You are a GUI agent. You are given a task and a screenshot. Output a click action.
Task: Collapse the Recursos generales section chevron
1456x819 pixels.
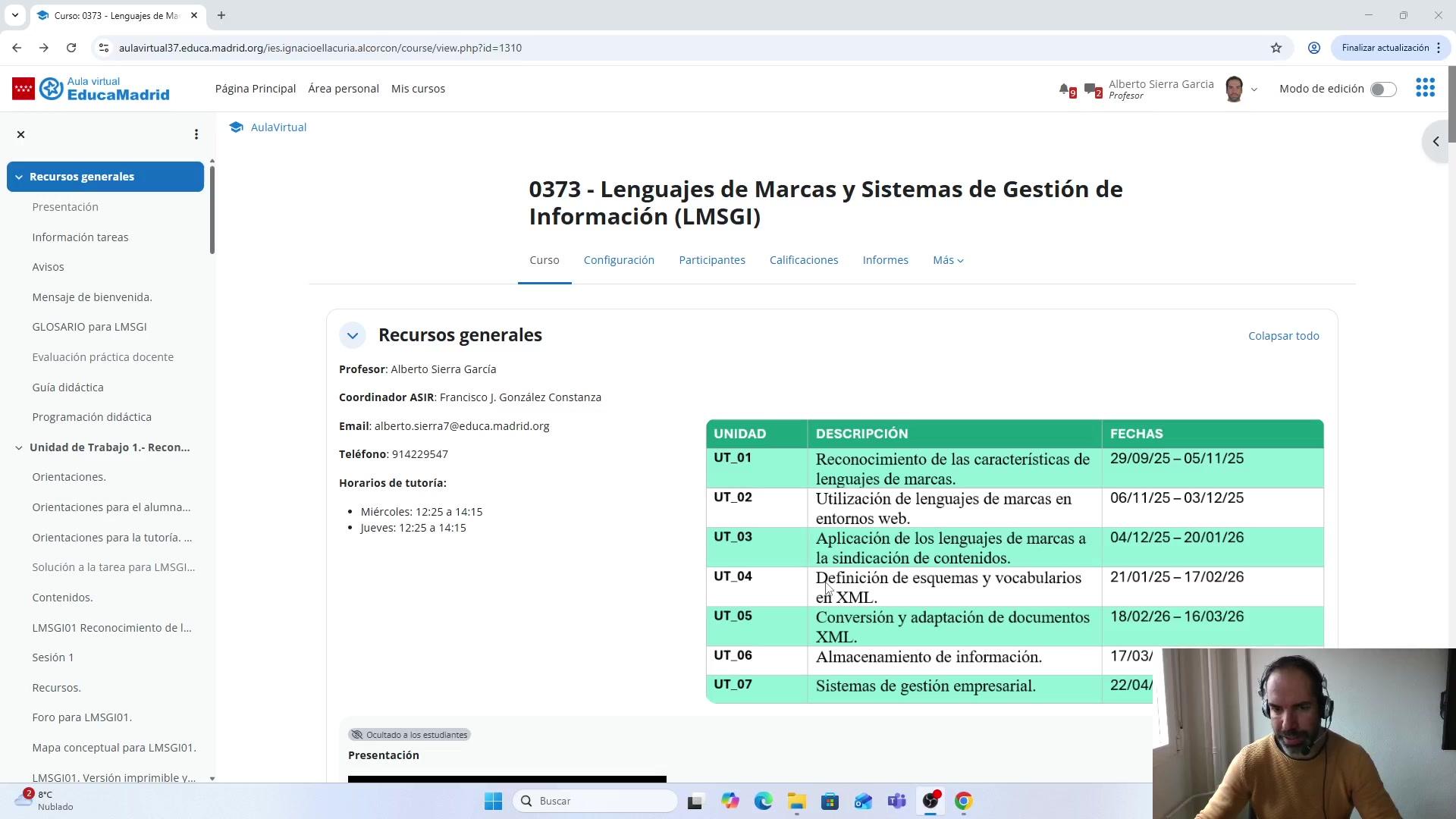(x=353, y=335)
